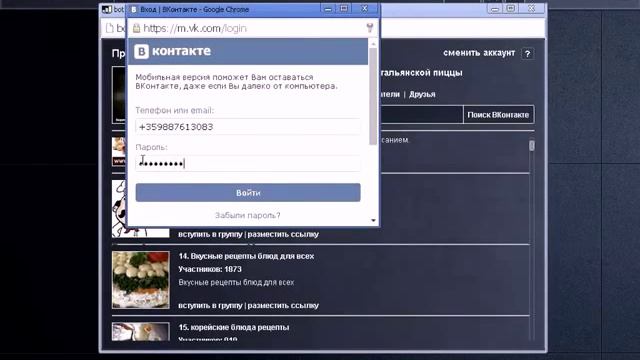This screenshot has width=640, height=360.
Task: Maximize the VK login Chrome window
Action: pos(344,9)
